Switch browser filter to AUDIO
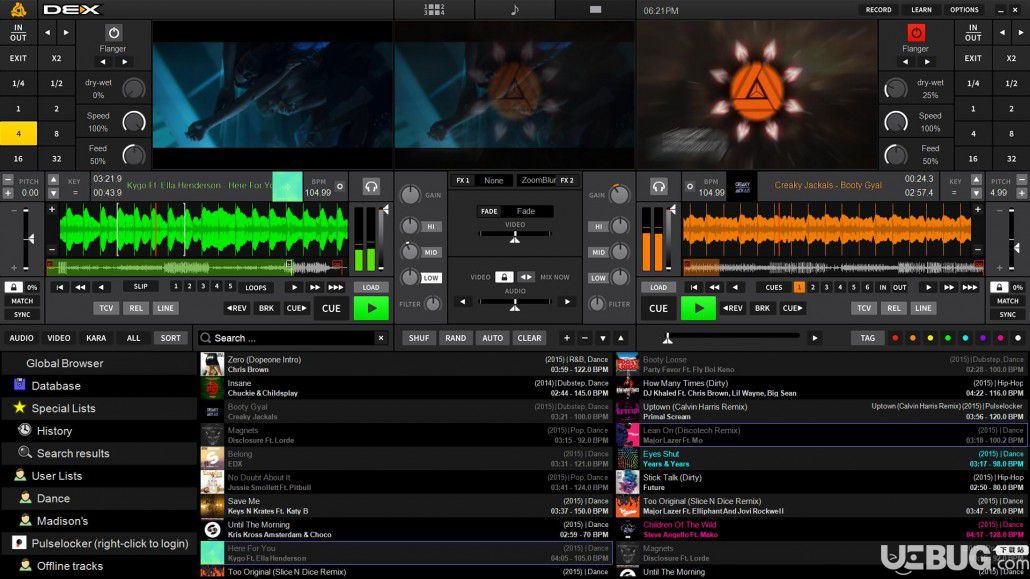The height and width of the screenshot is (579, 1030). [x=21, y=338]
